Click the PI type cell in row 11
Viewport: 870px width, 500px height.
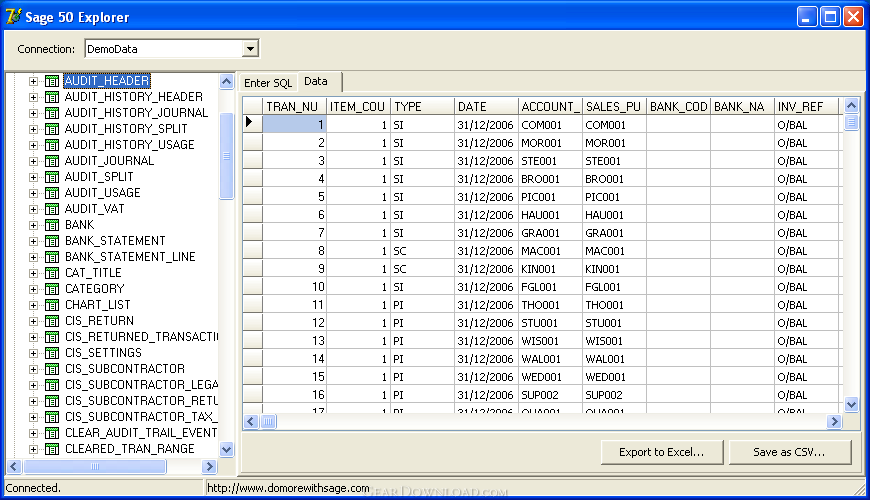(x=422, y=305)
